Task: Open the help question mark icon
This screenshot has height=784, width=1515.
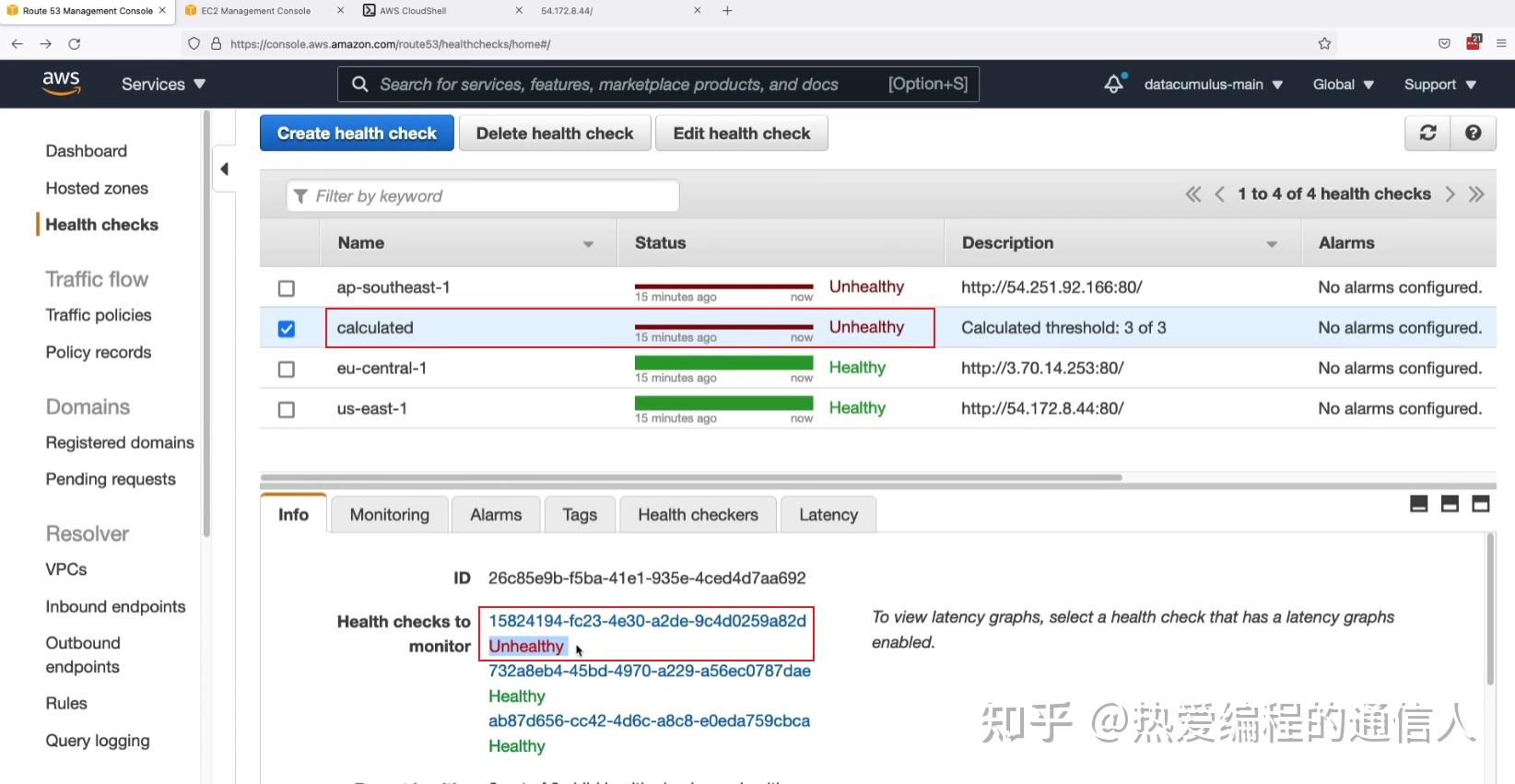Action: click(x=1474, y=133)
